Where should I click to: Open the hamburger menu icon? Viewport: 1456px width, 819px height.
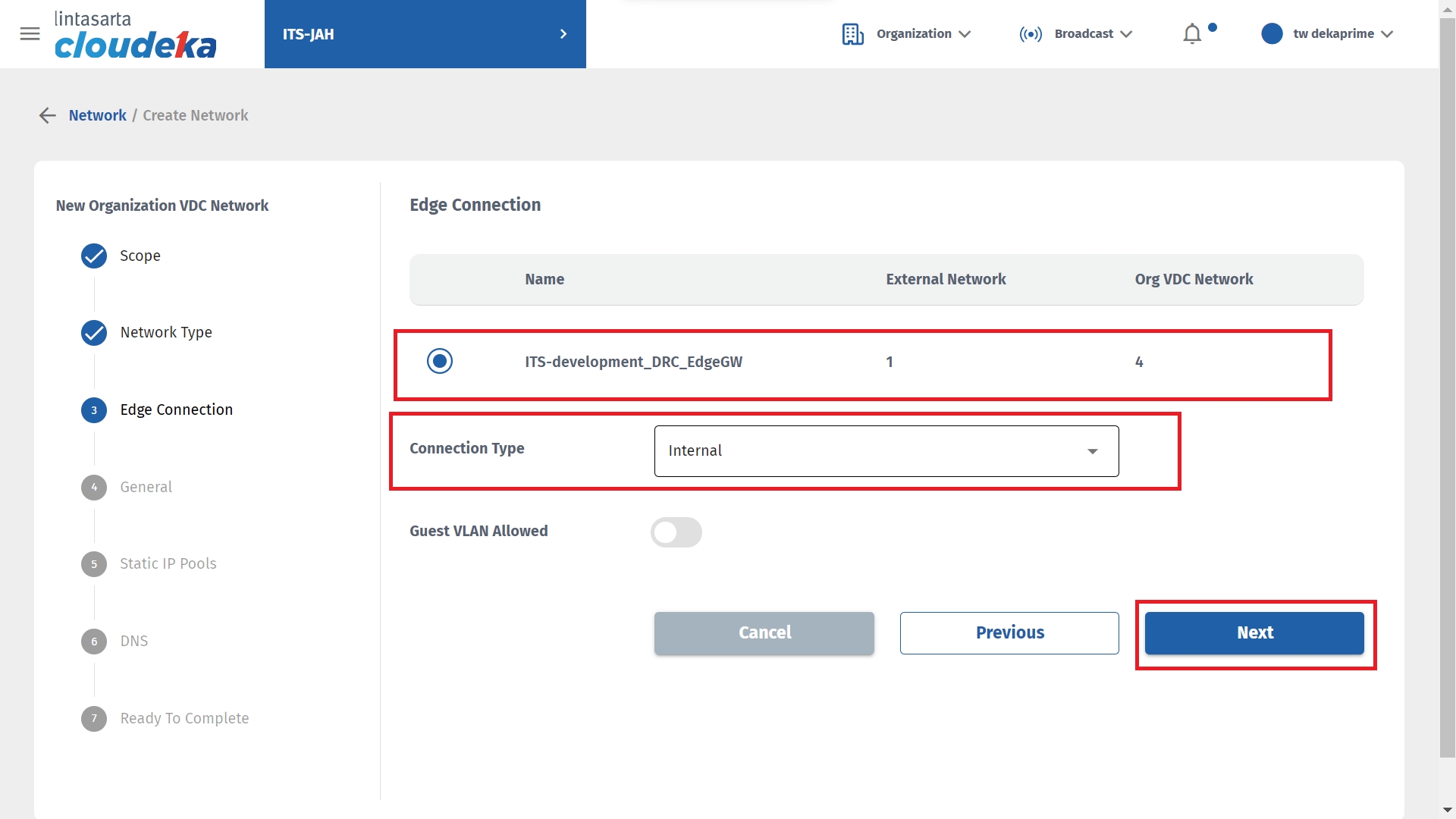pyautogui.click(x=30, y=34)
